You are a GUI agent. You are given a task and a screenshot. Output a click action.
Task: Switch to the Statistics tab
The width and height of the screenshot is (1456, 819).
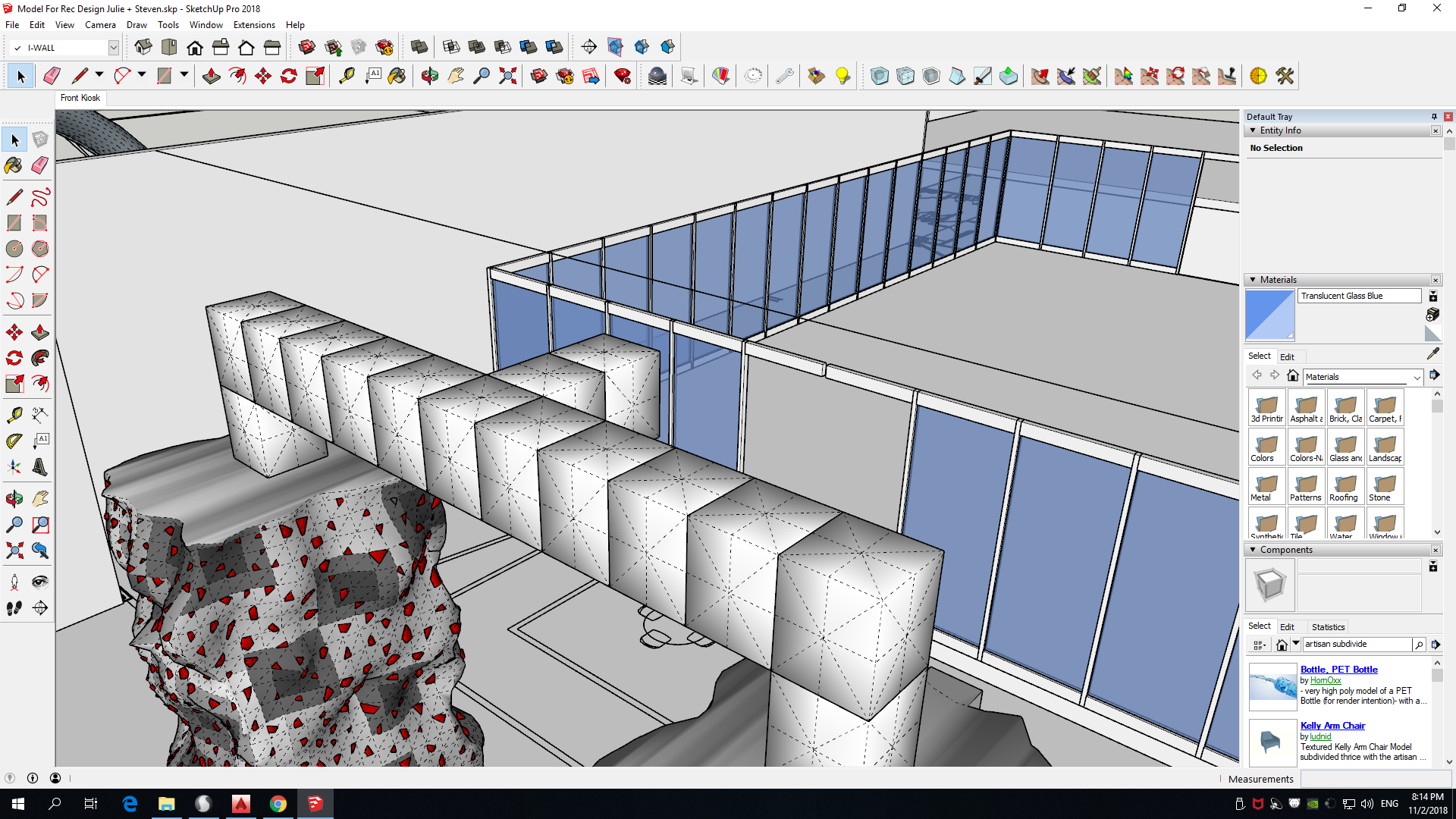(1328, 627)
